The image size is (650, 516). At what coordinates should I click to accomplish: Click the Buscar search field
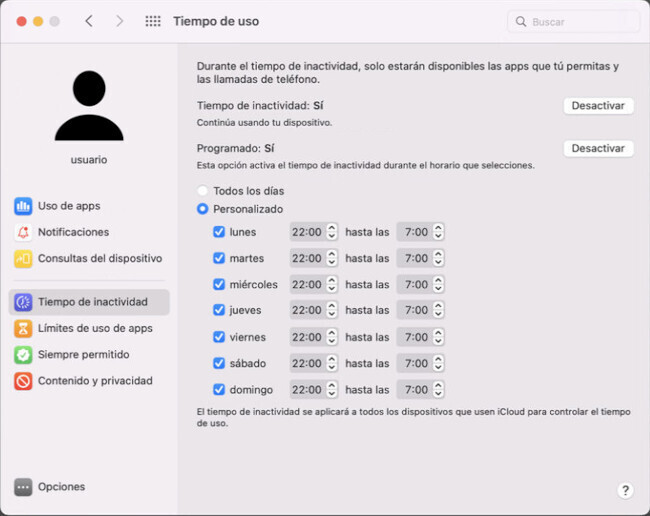click(x=573, y=21)
